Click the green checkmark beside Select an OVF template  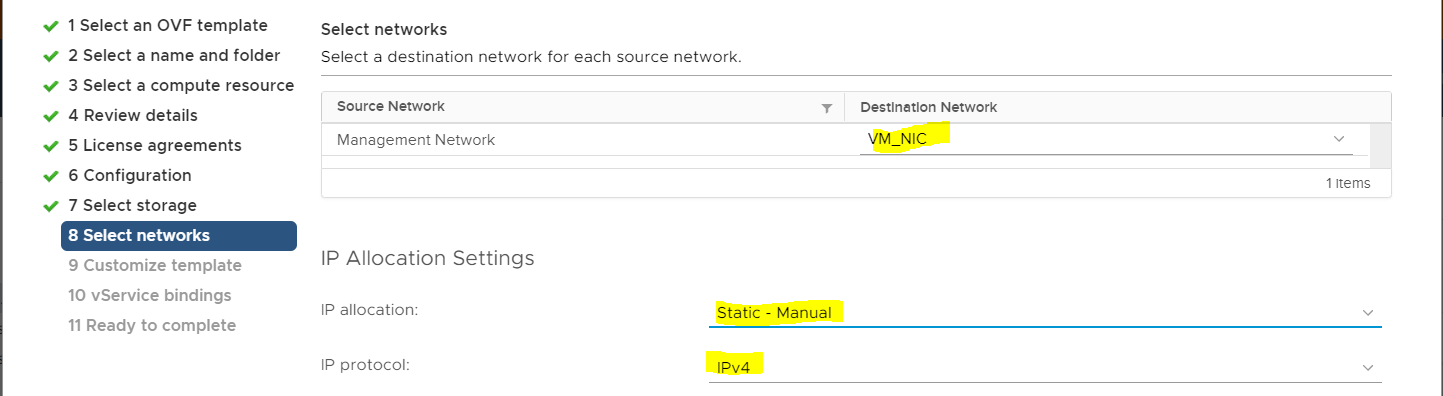click(51, 26)
